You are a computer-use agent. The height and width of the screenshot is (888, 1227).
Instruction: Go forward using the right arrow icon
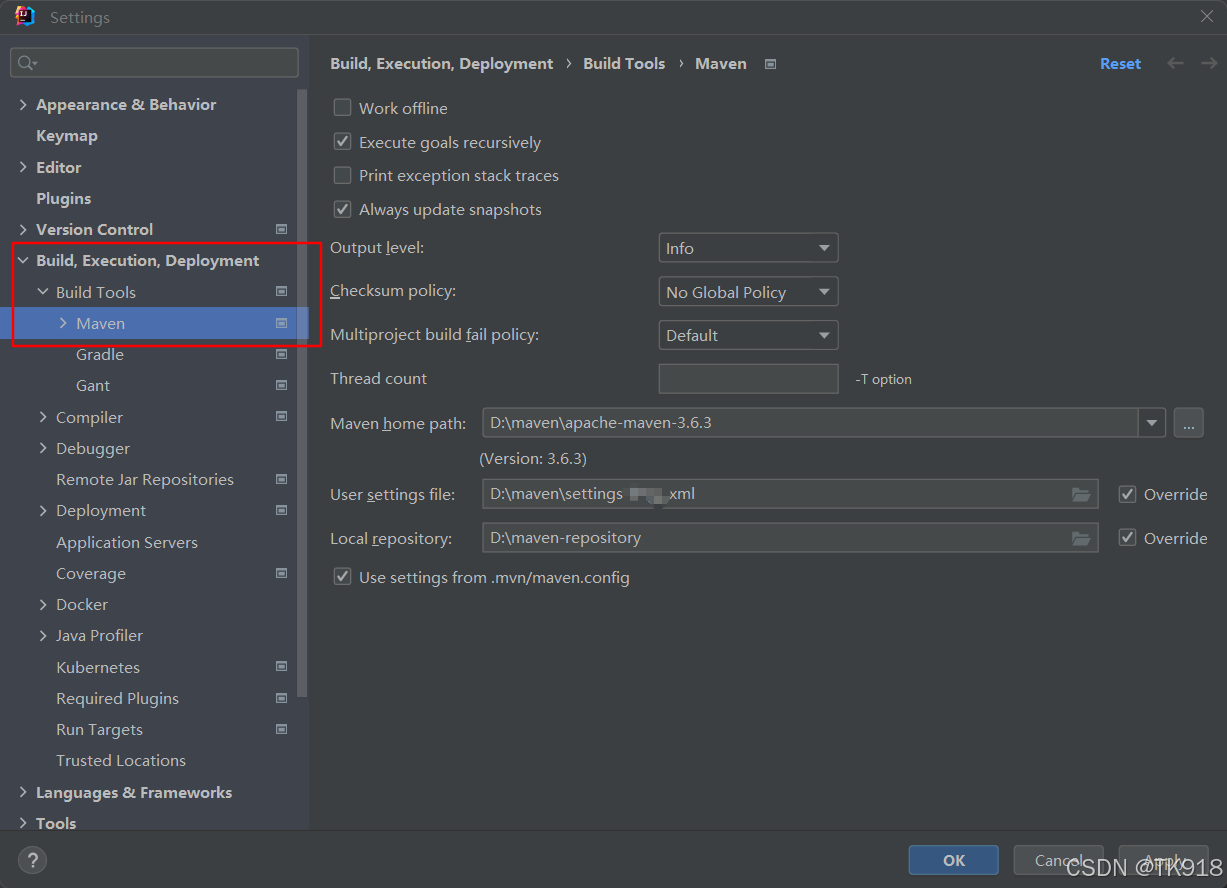(1209, 63)
